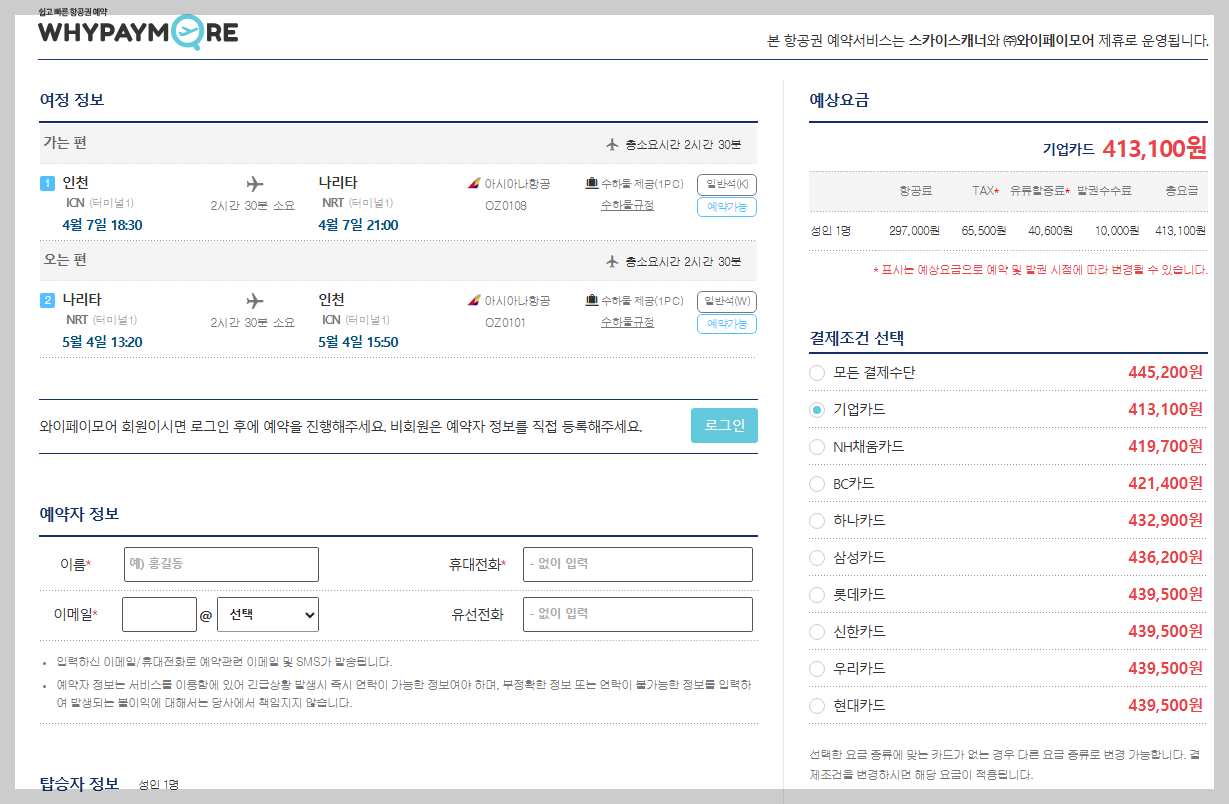
Task: Click Asiana Airlines logo for flight OZ0101
Action: 474,301
